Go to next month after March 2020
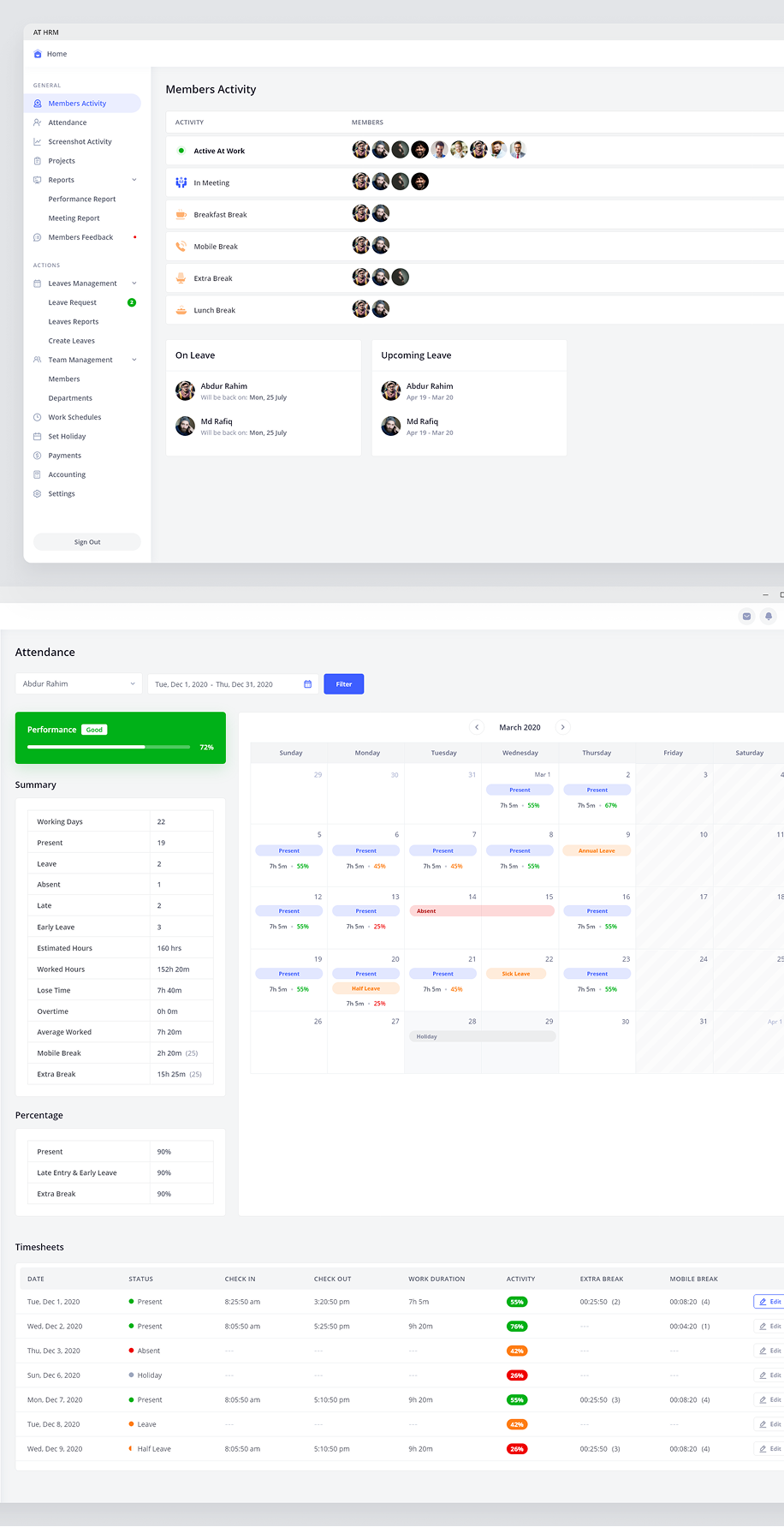This screenshot has height=1527, width=784. (562, 727)
